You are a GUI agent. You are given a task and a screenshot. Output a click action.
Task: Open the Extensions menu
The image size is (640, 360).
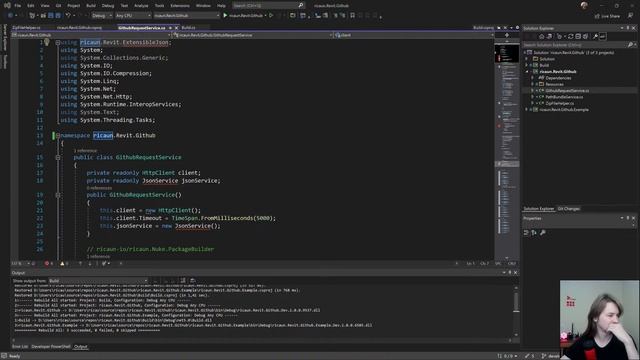180,6
